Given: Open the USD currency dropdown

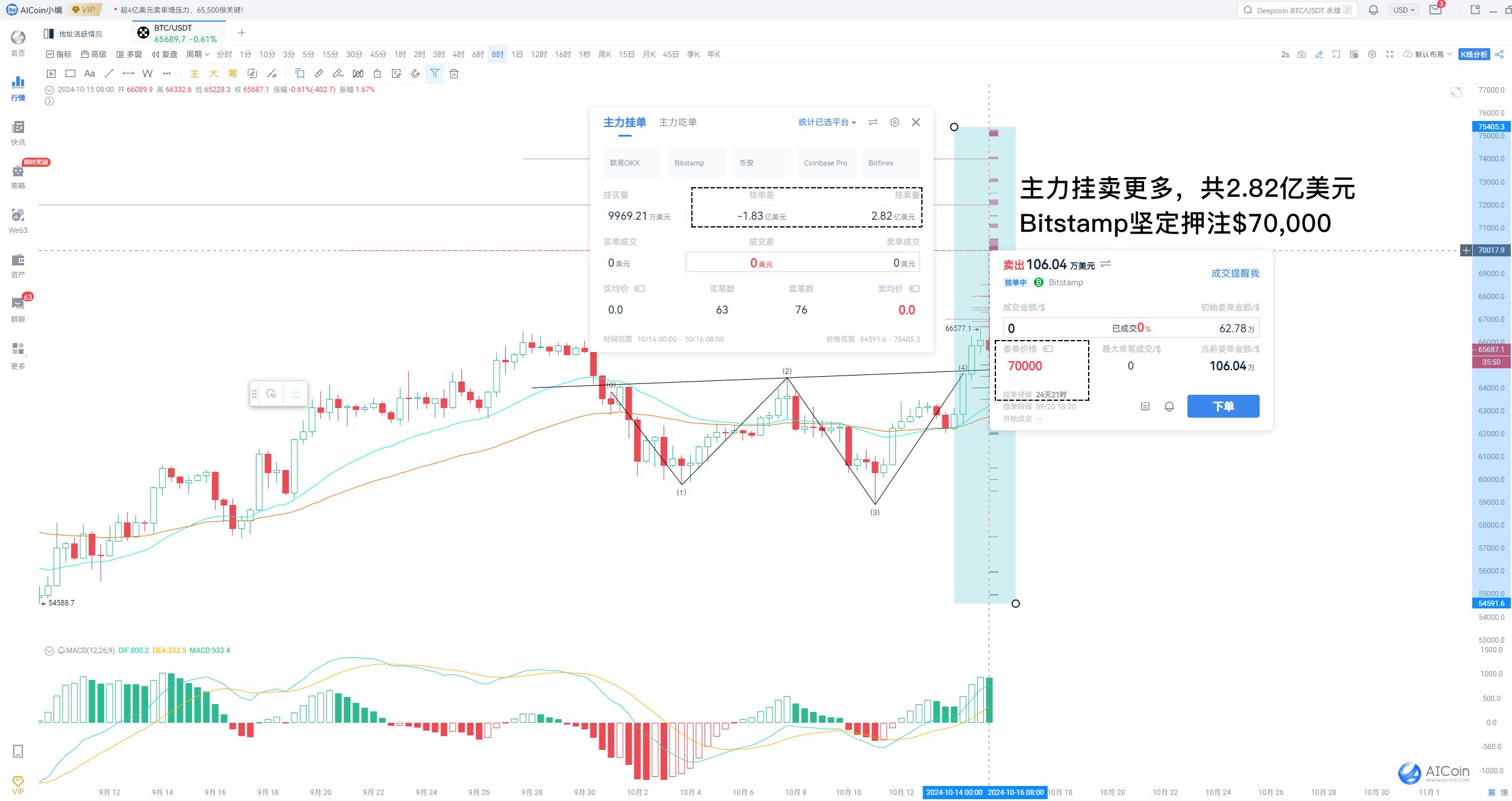Looking at the screenshot, I should [x=1404, y=10].
